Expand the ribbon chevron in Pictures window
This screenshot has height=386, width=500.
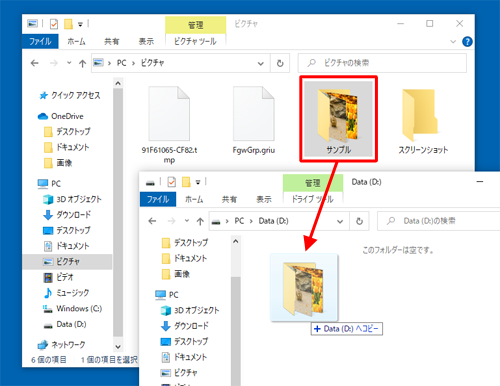pos(453,42)
